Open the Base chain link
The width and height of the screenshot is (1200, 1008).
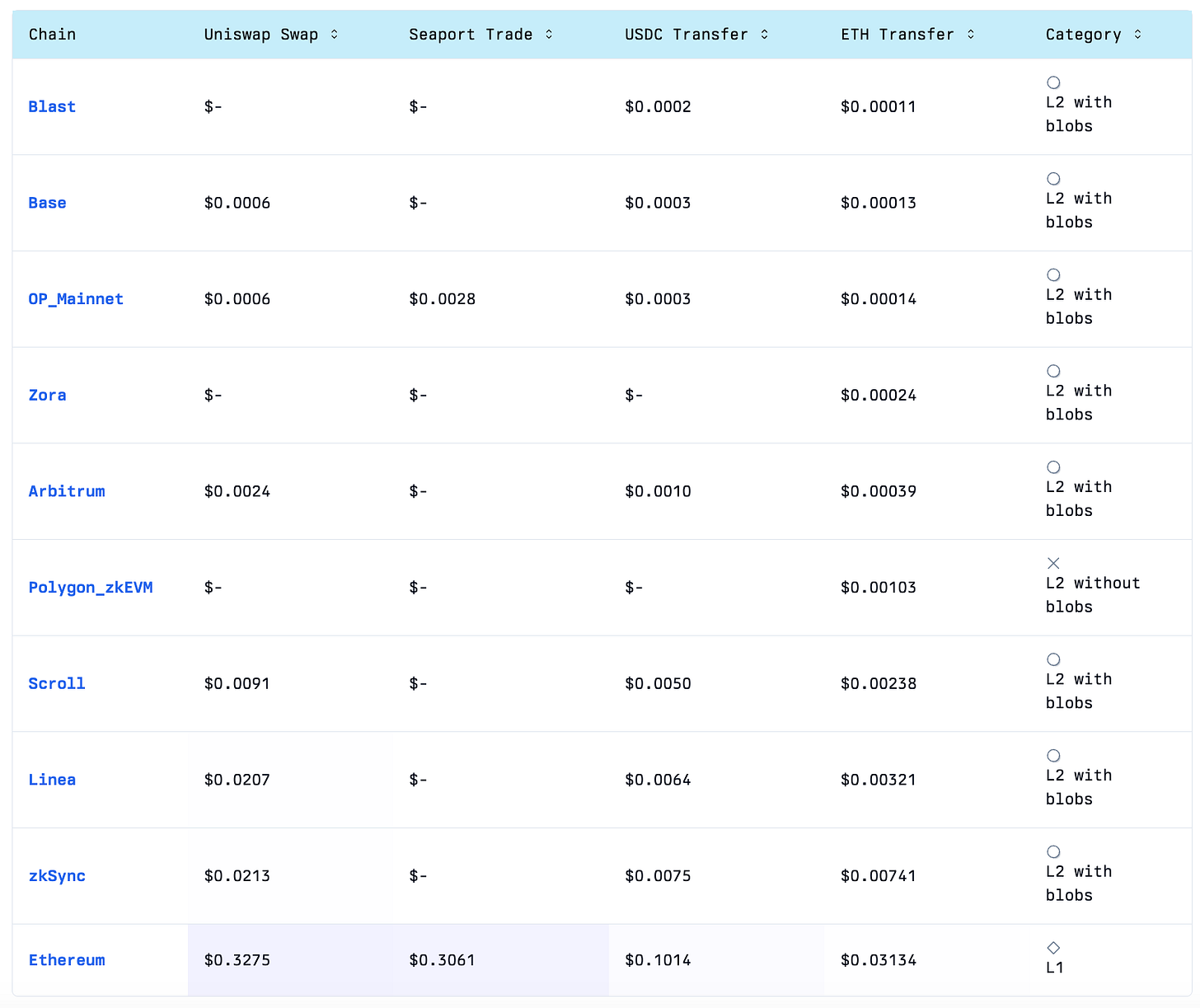click(x=47, y=203)
